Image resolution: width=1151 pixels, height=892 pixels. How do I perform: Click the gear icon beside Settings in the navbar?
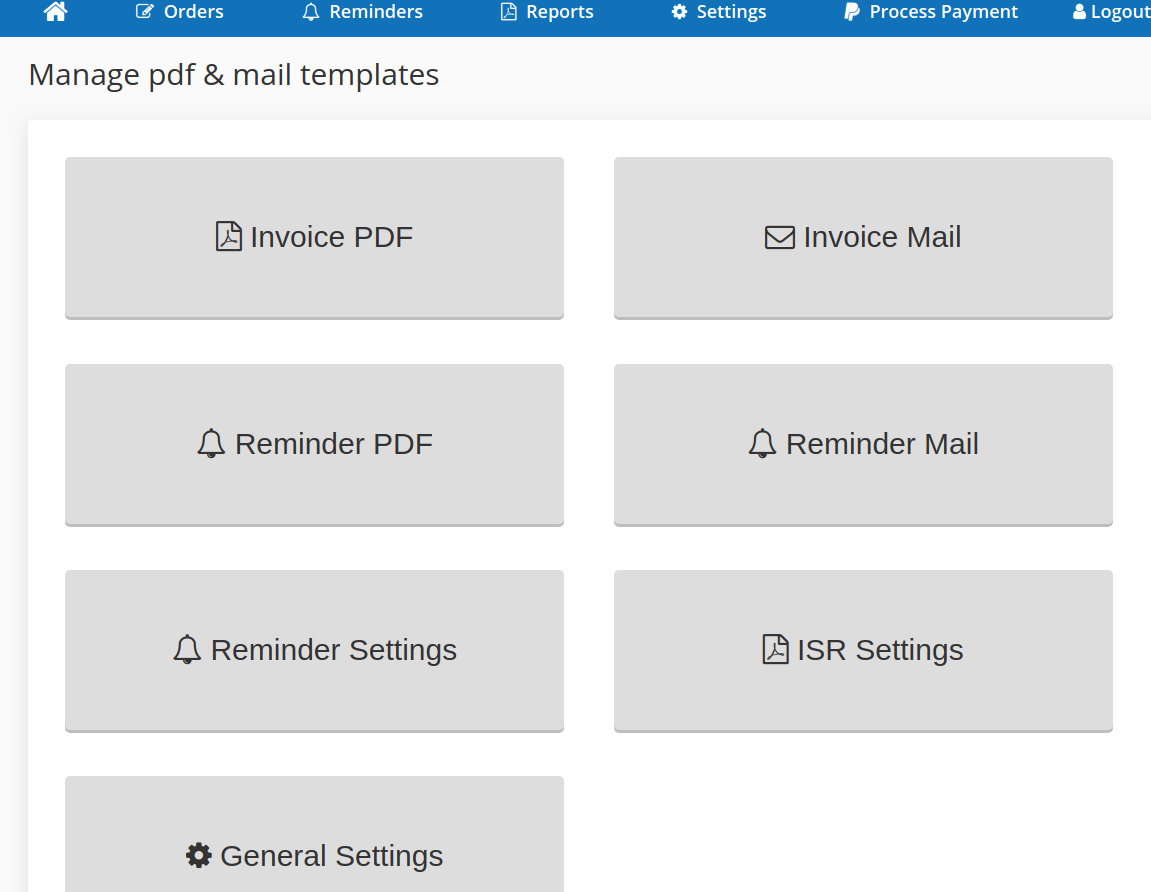pyautogui.click(x=679, y=12)
